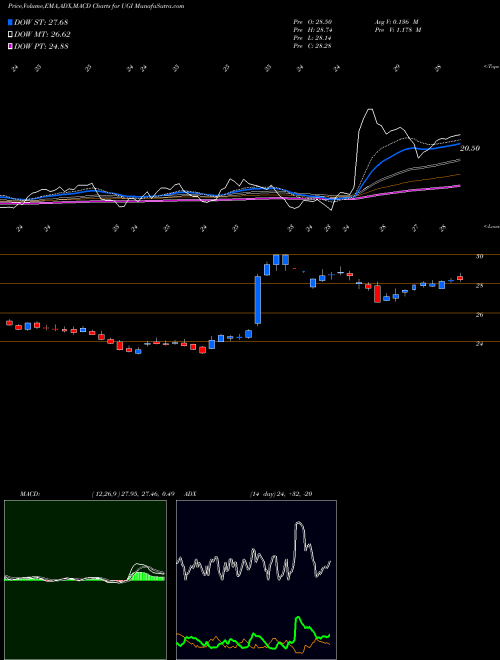Image resolution: width=500 pixels, height=660 pixels.
Task: Click the magenta DOW PT legend swatch
Action: tap(11, 46)
